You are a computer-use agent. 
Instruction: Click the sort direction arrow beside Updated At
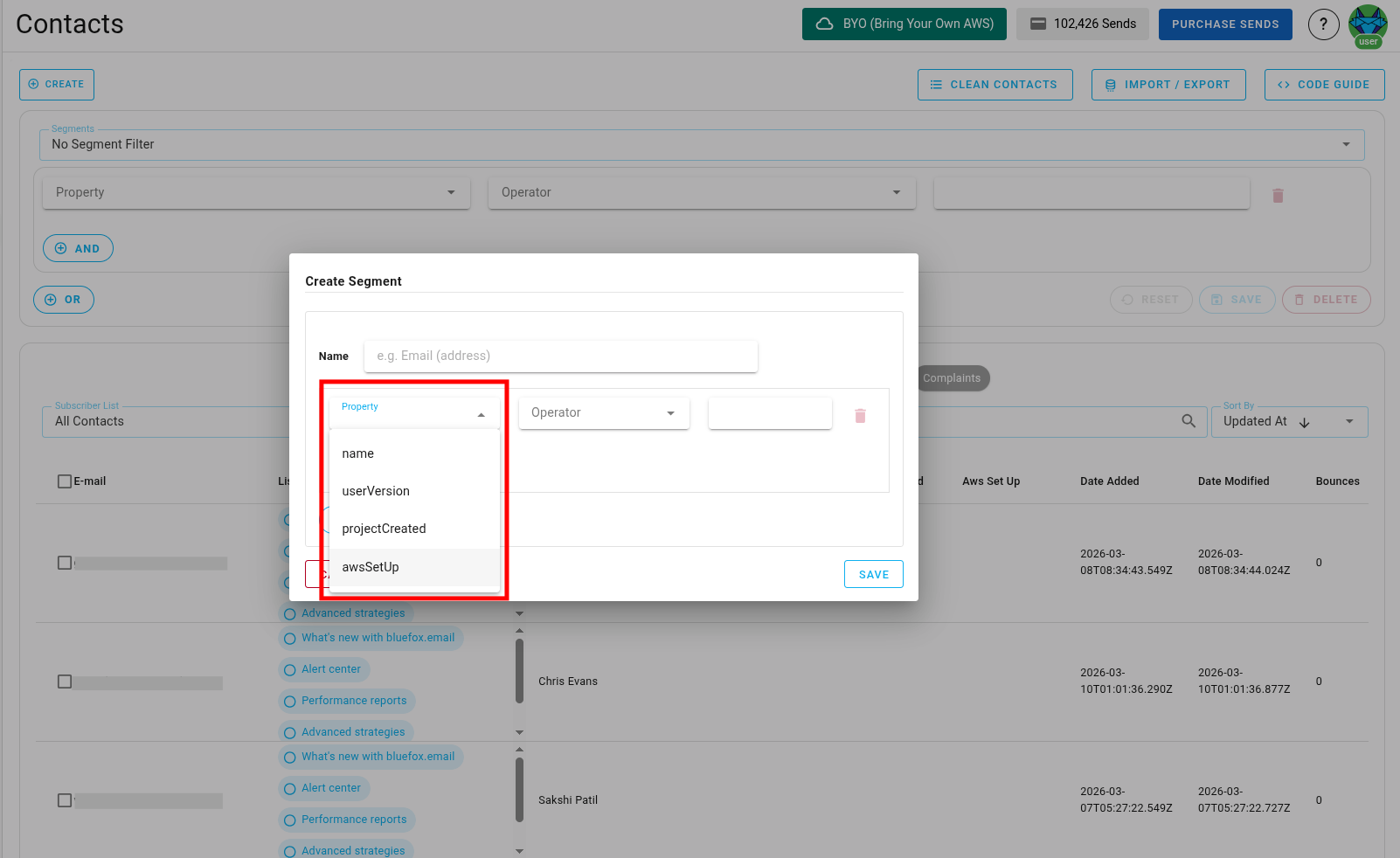pos(1304,421)
